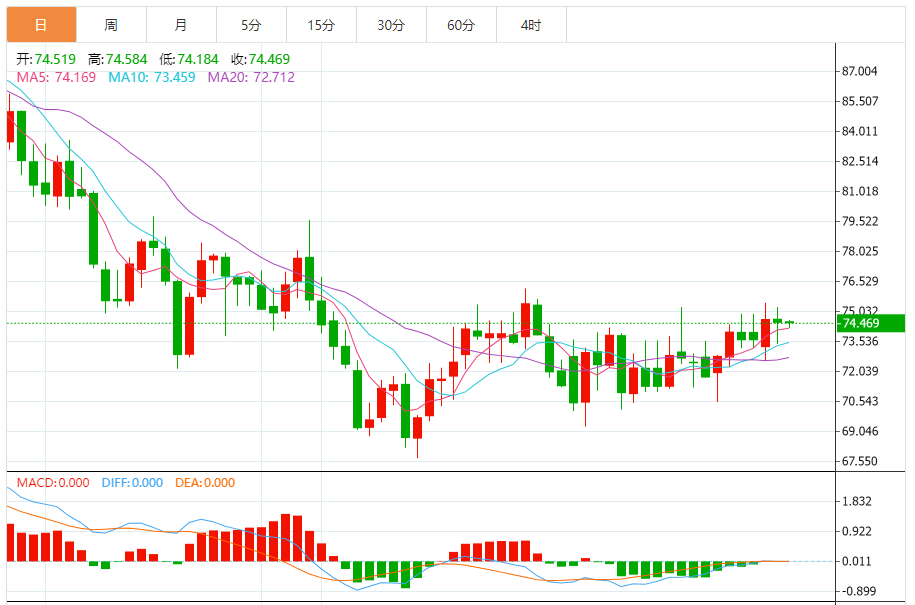
Task: Click the 82.514 price axis label
Action: 860,162
